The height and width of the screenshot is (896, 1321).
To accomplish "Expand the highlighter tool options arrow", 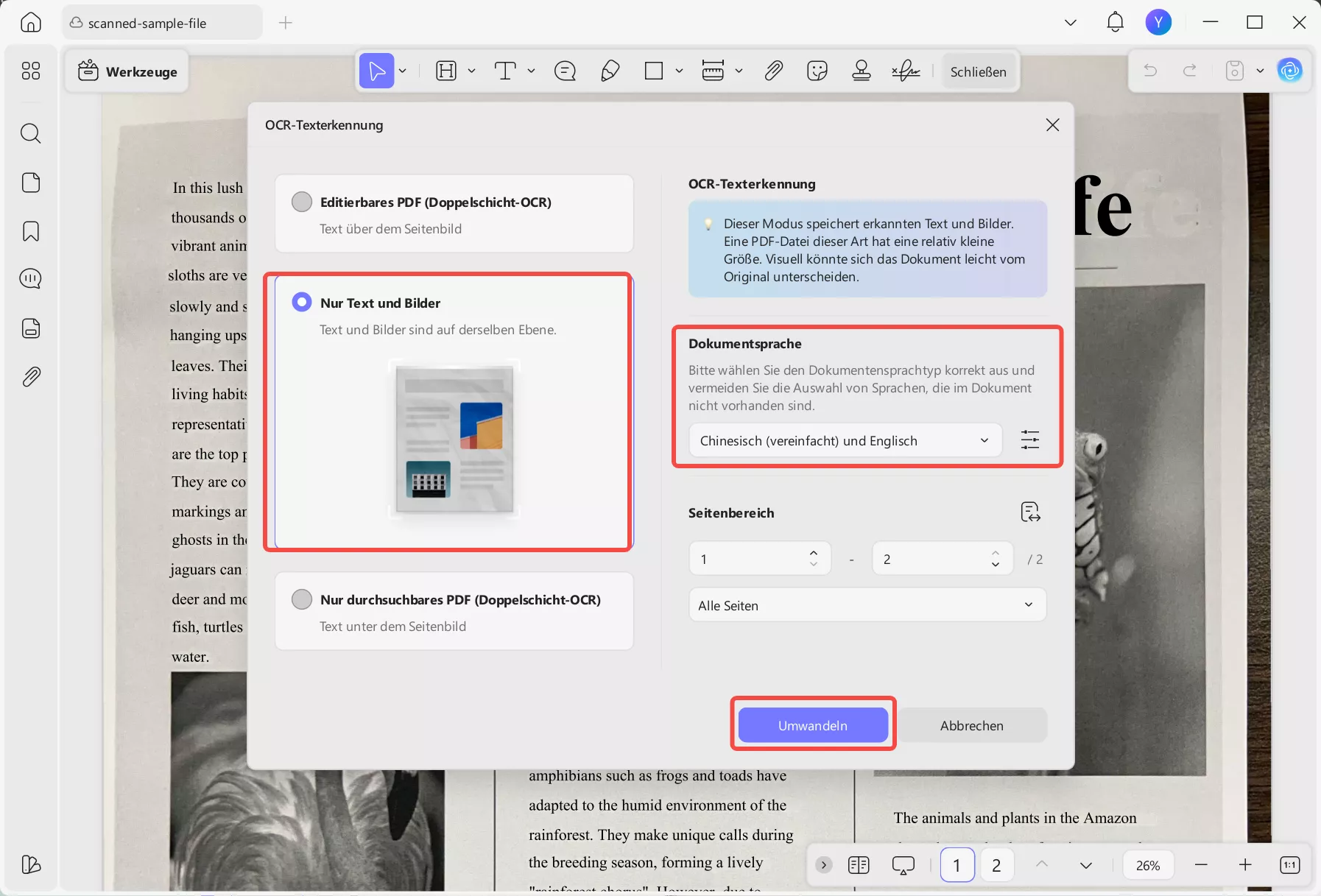I will click(472, 71).
